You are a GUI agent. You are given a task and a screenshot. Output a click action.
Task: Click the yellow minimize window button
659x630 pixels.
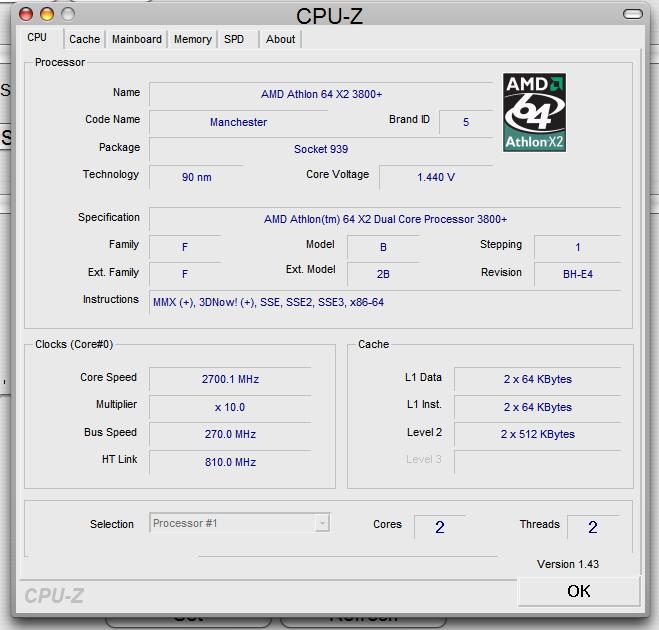pyautogui.click(x=47, y=14)
